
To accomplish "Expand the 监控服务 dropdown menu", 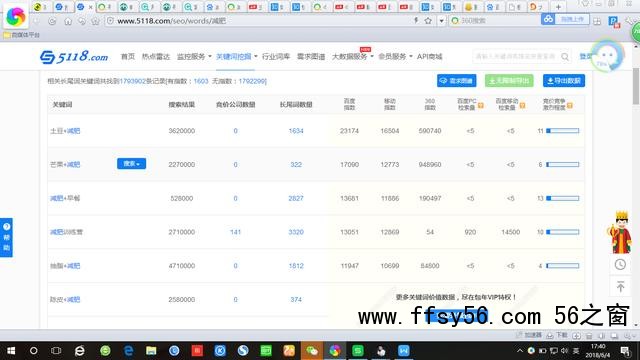I will click(194, 56).
